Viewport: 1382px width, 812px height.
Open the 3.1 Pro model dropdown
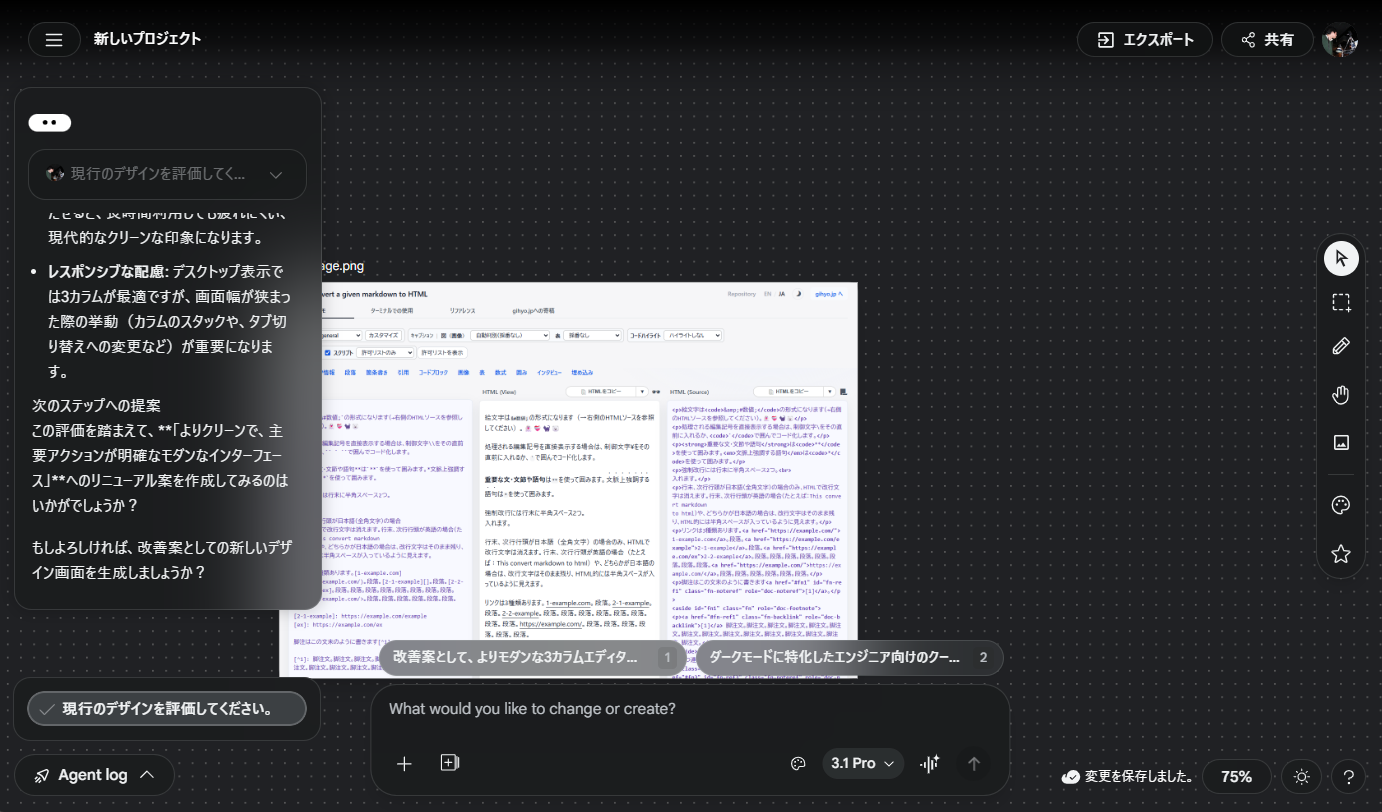point(862,763)
